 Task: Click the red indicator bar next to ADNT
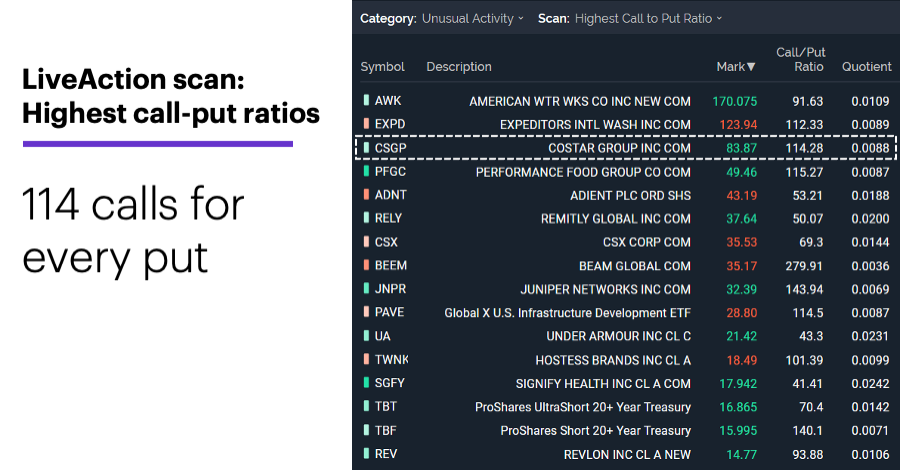366,195
